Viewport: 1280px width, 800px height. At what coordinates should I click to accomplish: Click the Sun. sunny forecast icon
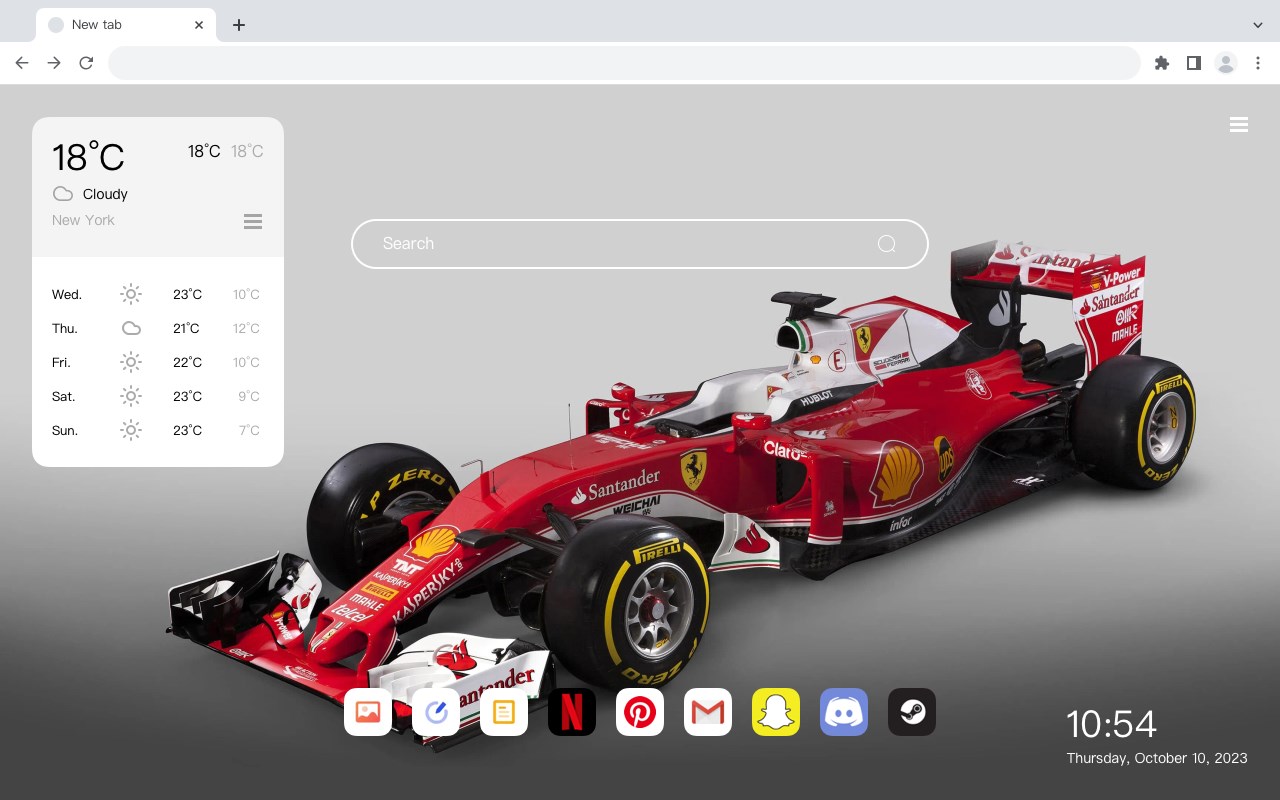click(x=131, y=430)
